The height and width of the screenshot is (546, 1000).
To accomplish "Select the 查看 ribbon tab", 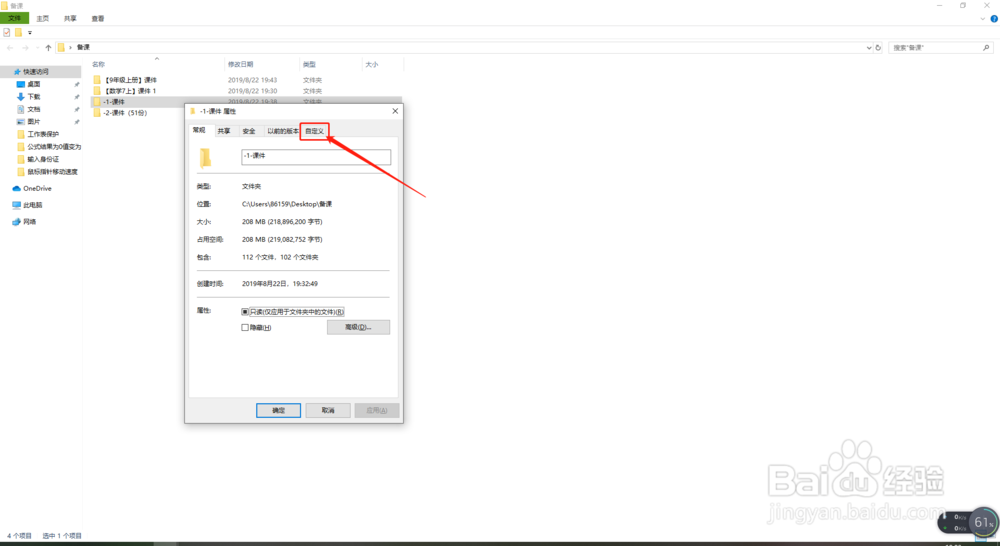I will [x=98, y=18].
